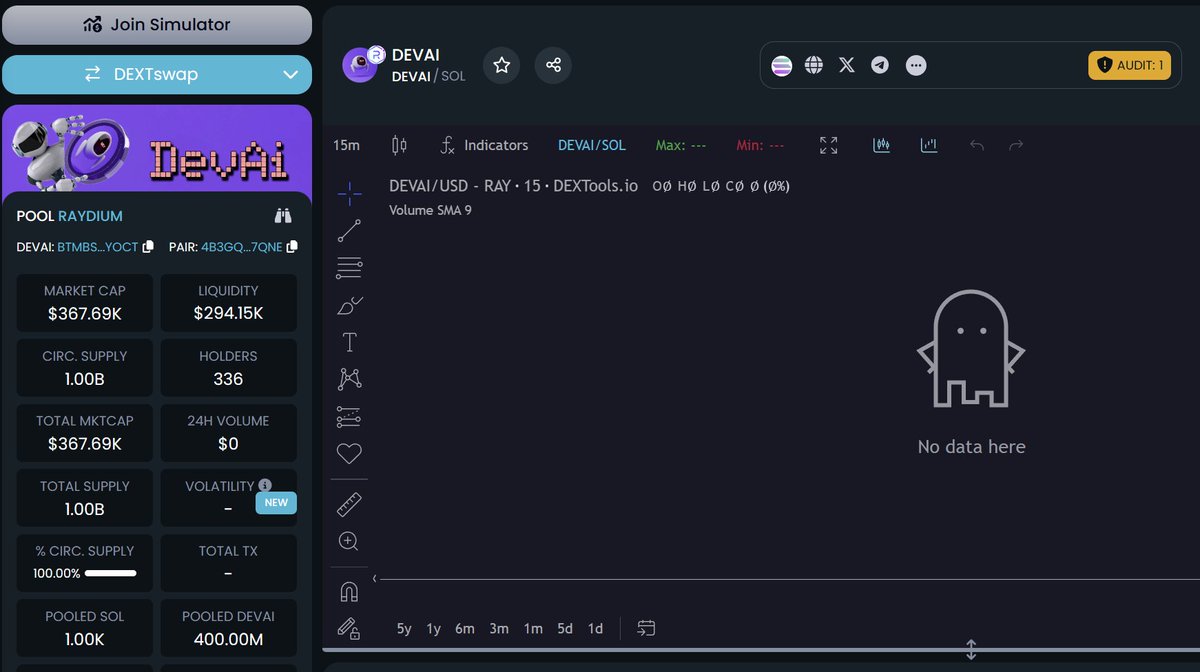
Task: Select the 1m time range
Action: (533, 629)
